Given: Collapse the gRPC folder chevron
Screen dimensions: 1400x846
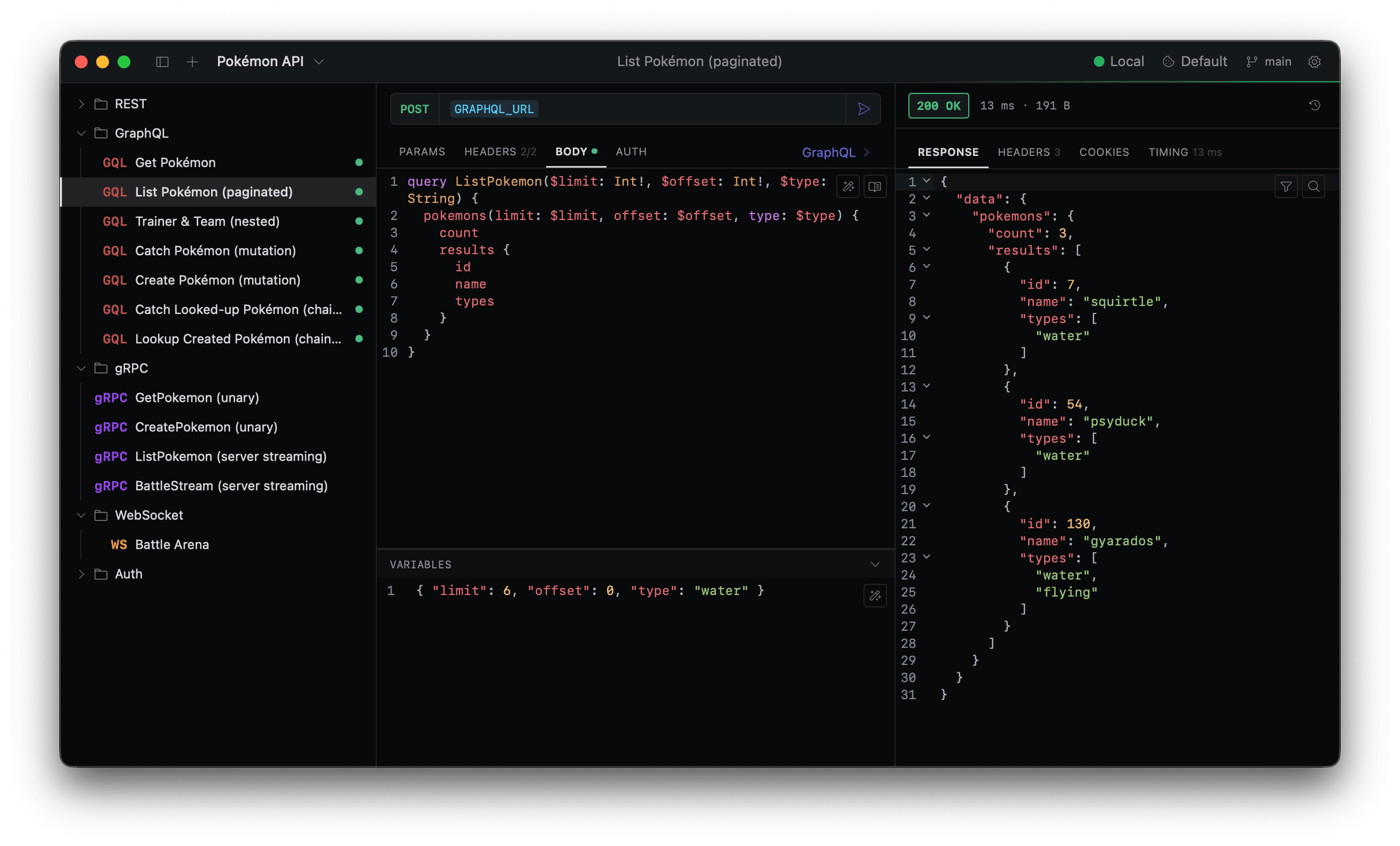Looking at the screenshot, I should pos(81,368).
